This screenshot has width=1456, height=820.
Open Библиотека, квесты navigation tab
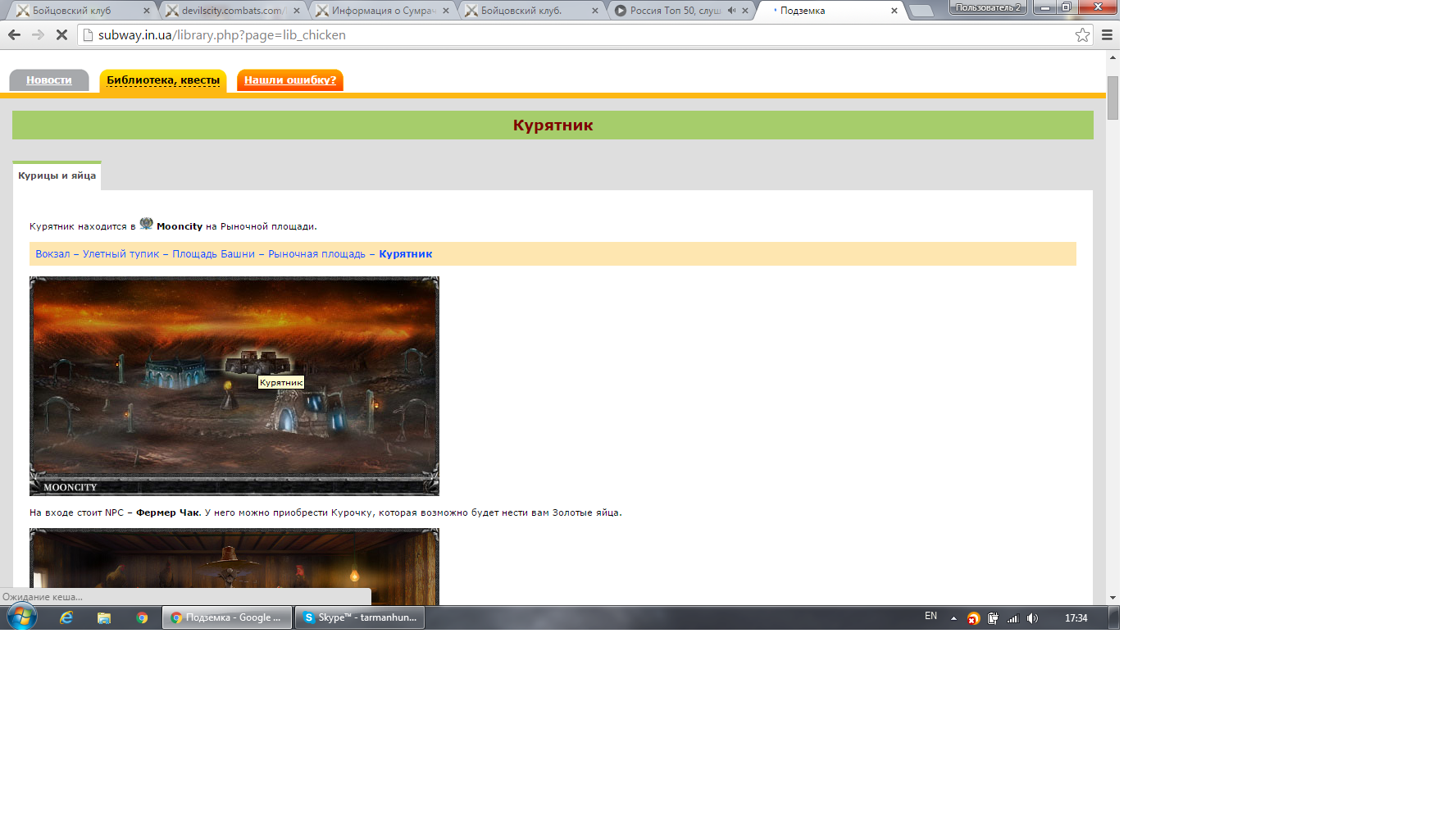coord(163,80)
